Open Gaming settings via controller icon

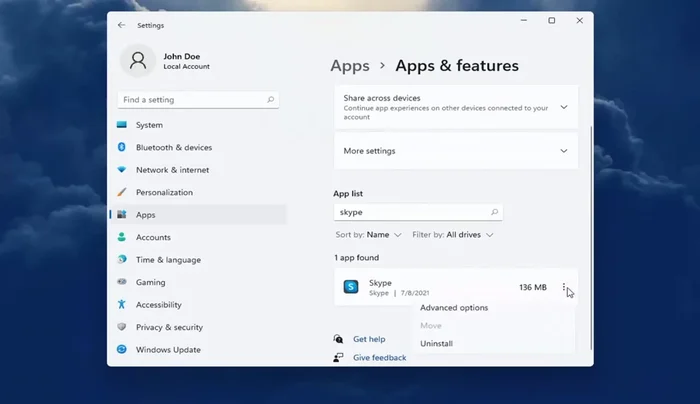coord(122,283)
